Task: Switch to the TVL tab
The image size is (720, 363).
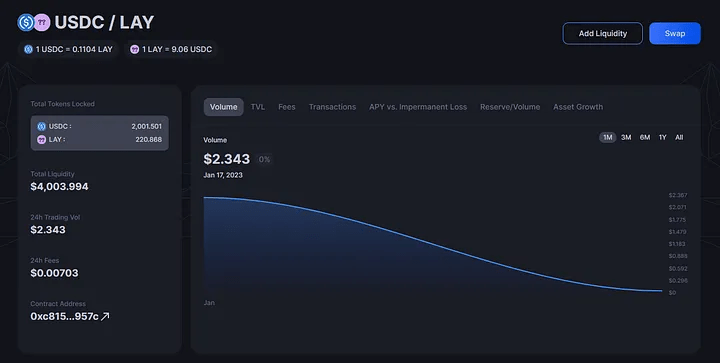Action: pyautogui.click(x=258, y=107)
